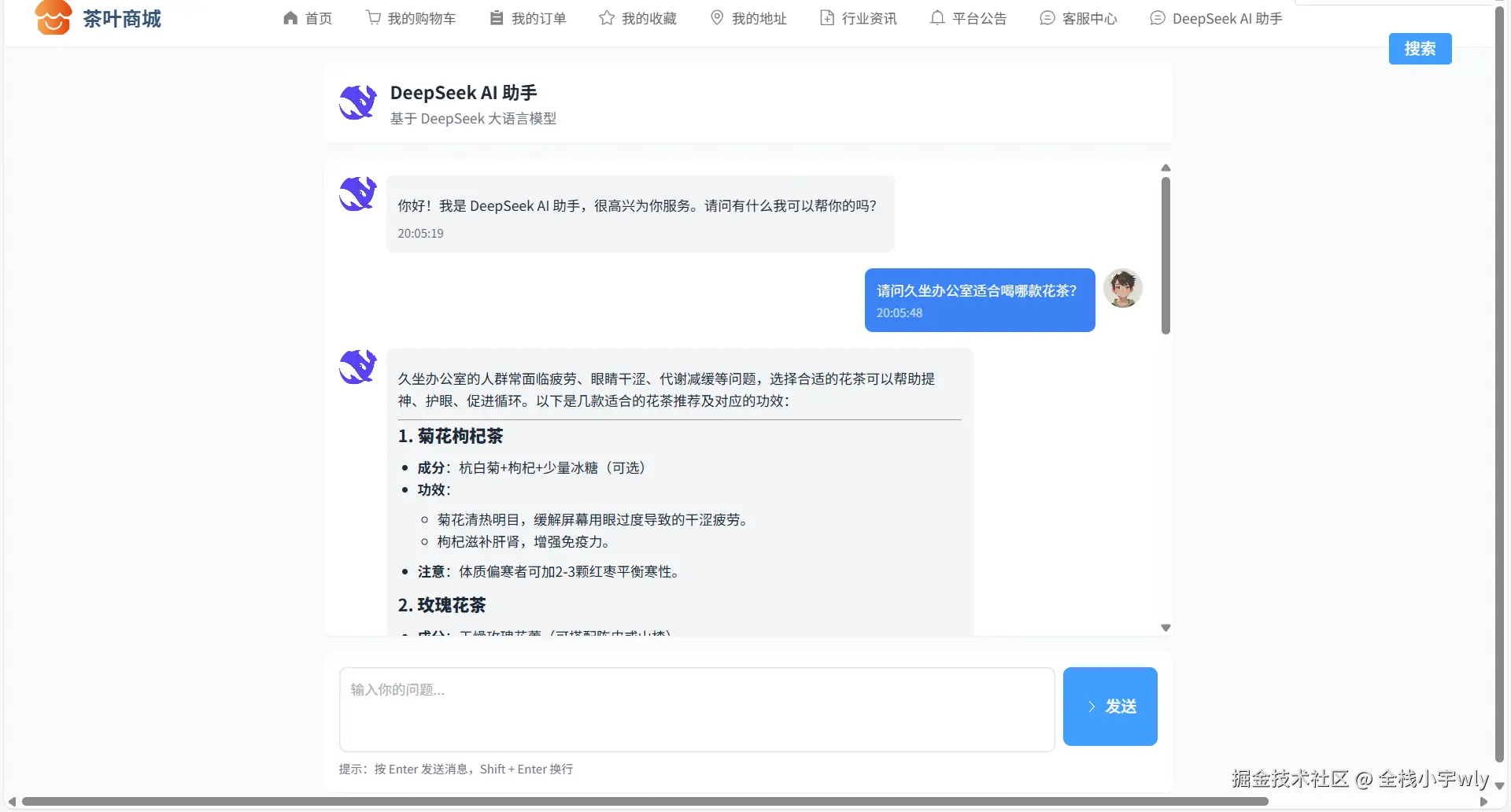Click the horizontal scrollbar left arrow
1511x812 pixels.
point(12,802)
